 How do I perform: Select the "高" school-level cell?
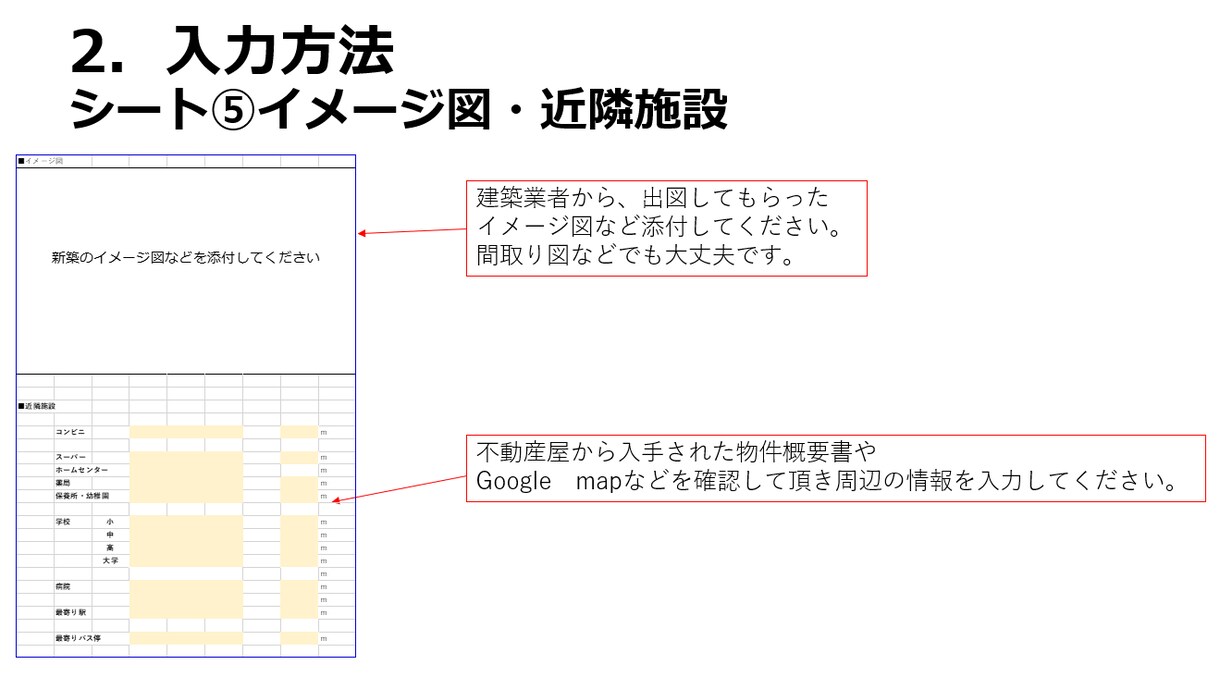(x=110, y=548)
